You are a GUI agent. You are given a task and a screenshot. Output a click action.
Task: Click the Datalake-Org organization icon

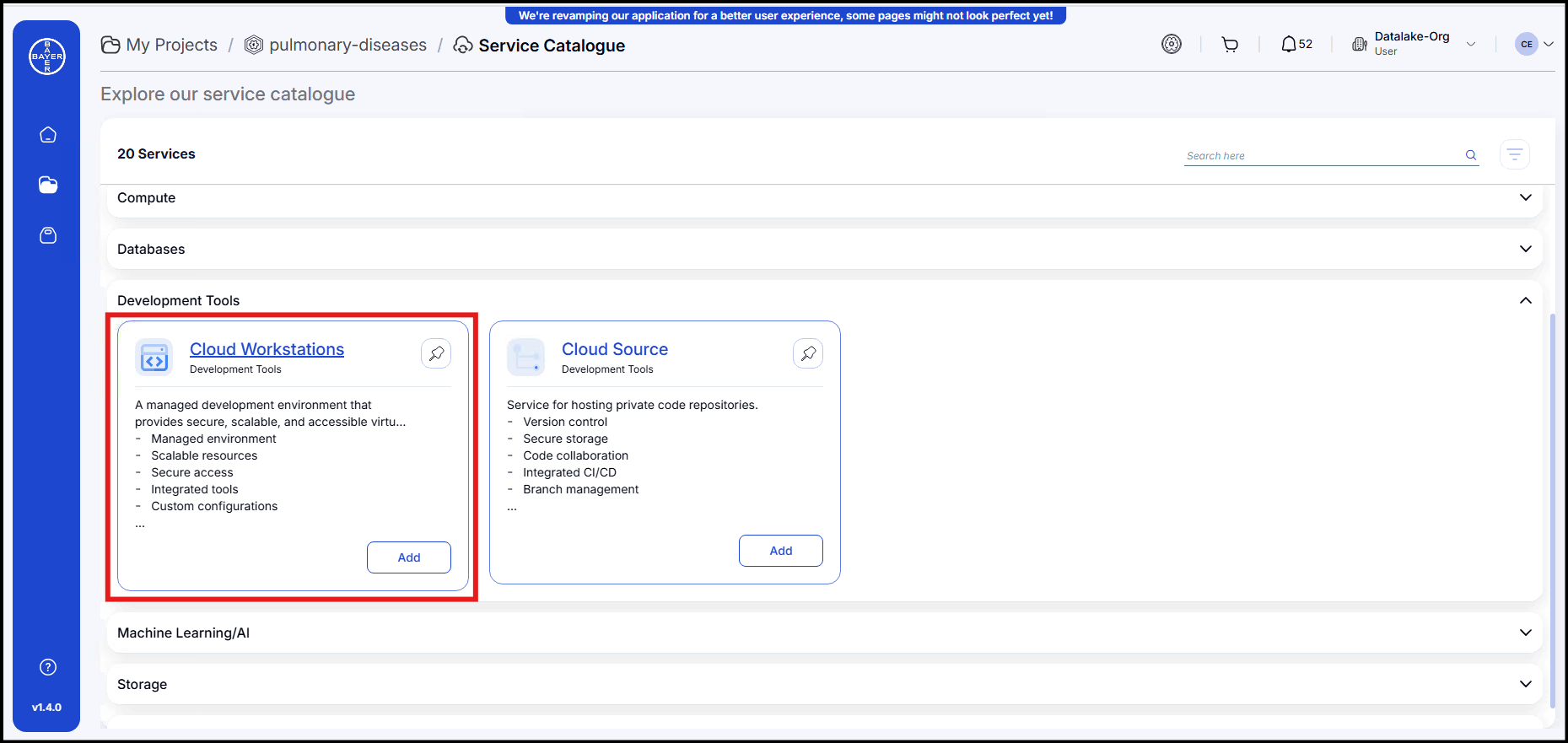click(x=1360, y=45)
